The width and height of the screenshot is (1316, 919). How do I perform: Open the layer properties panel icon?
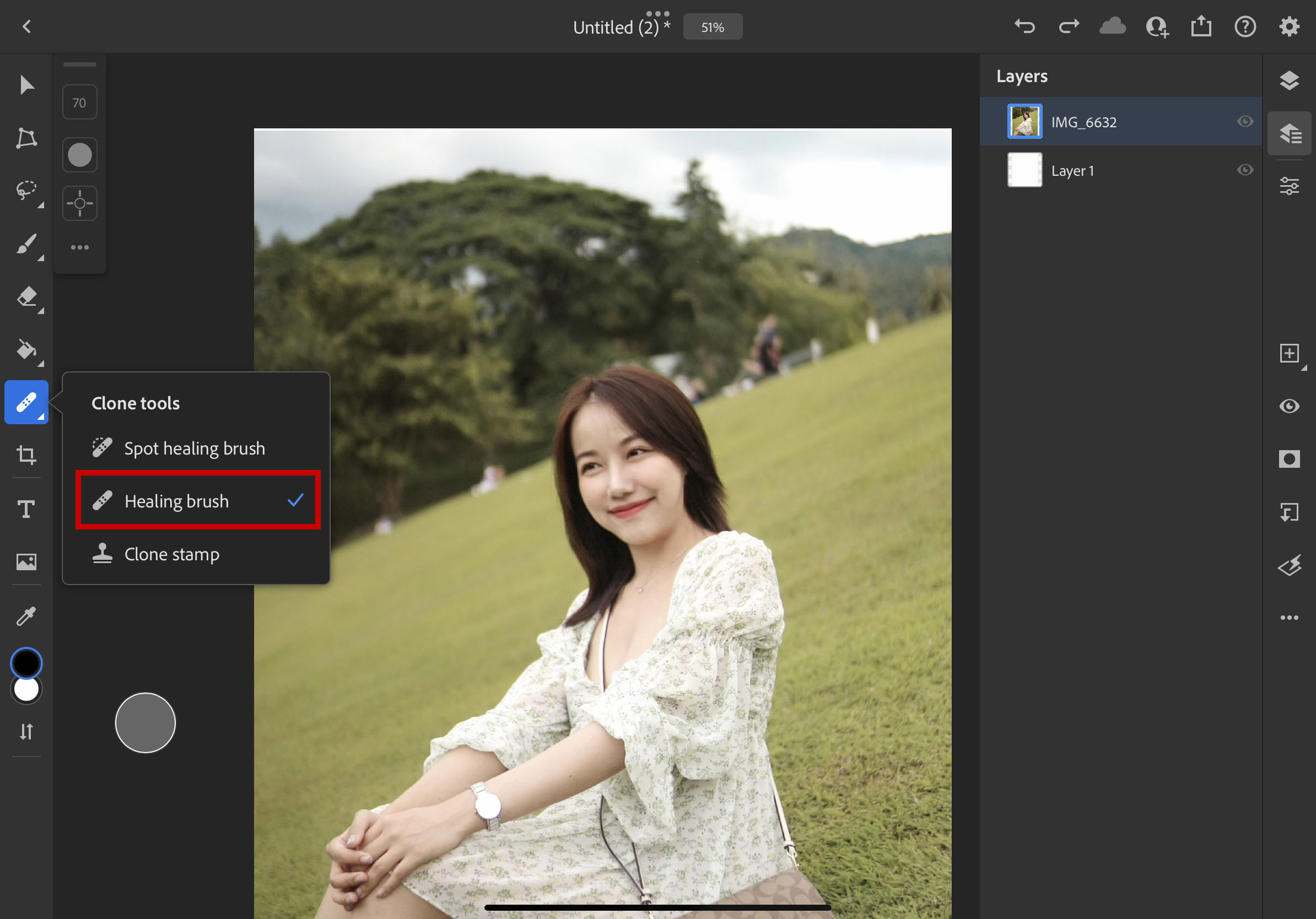click(1288, 186)
